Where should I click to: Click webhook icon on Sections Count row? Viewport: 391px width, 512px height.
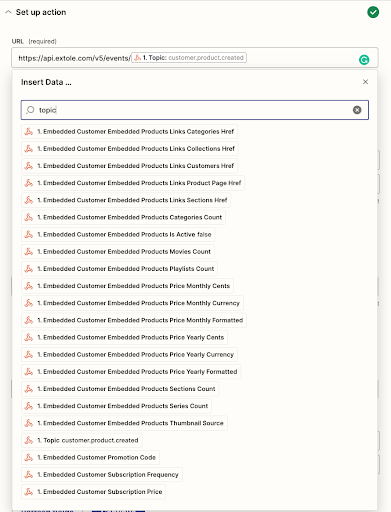click(x=29, y=389)
